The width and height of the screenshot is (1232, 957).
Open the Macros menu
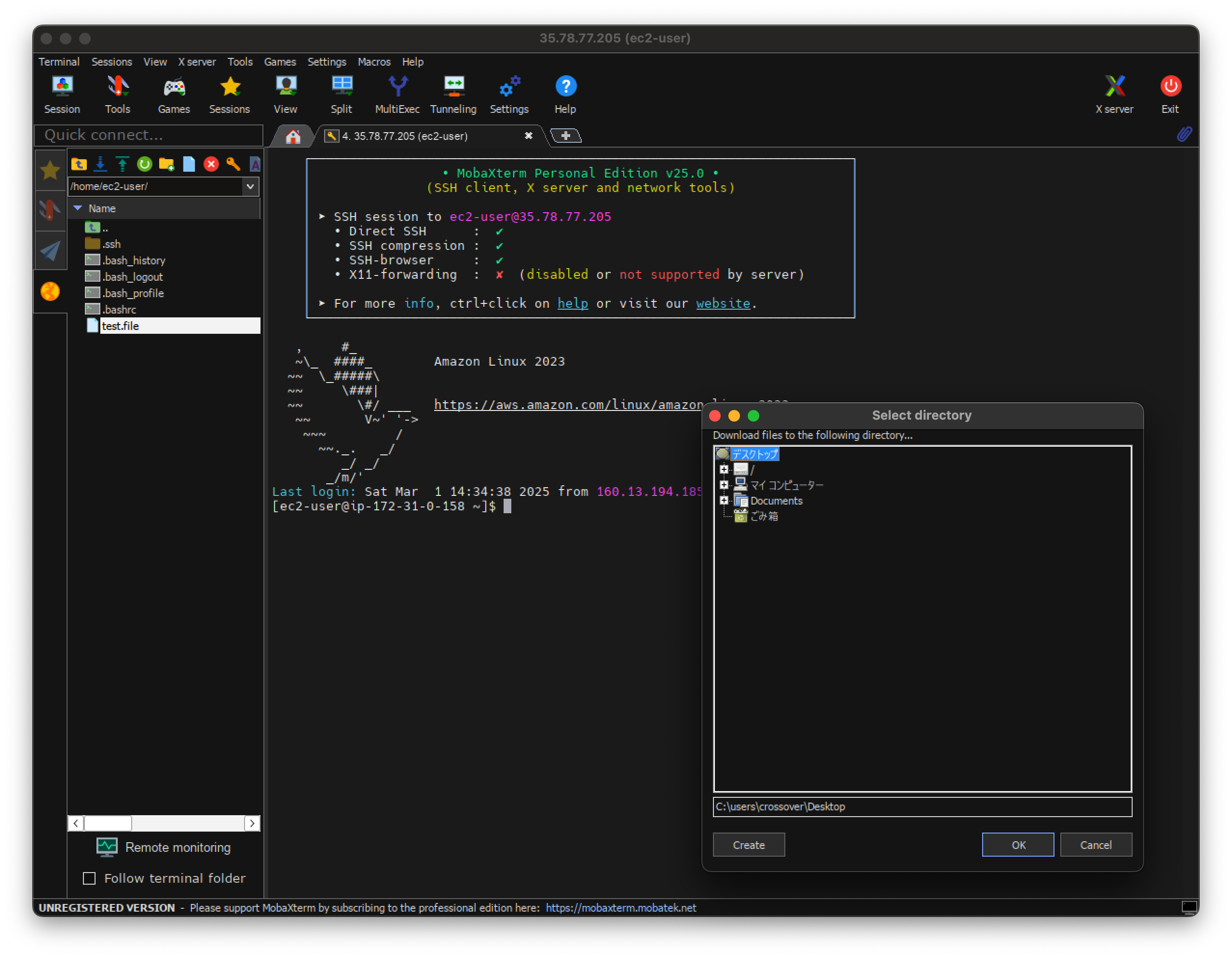pos(373,62)
